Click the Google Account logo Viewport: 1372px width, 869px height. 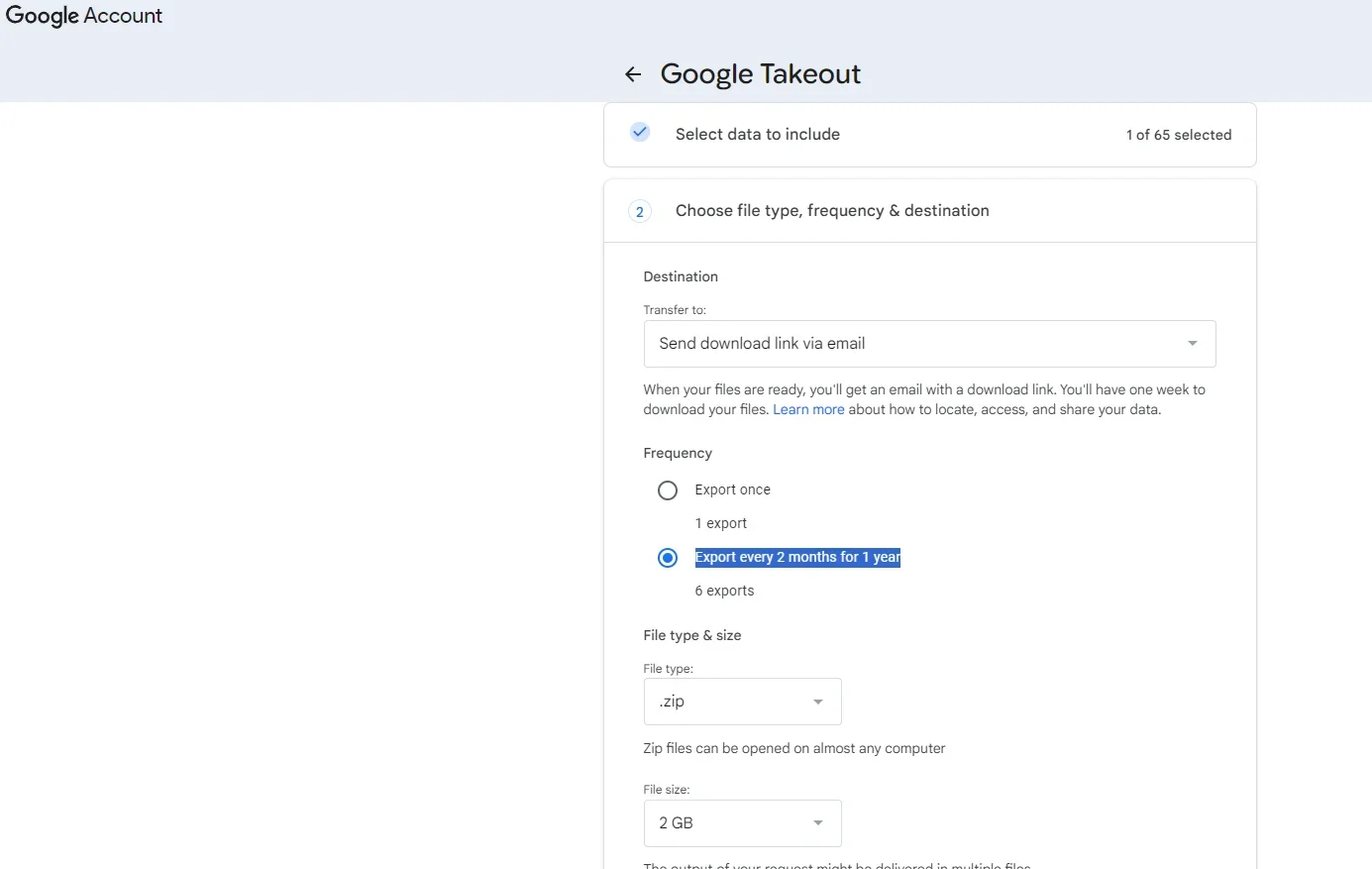[x=84, y=16]
